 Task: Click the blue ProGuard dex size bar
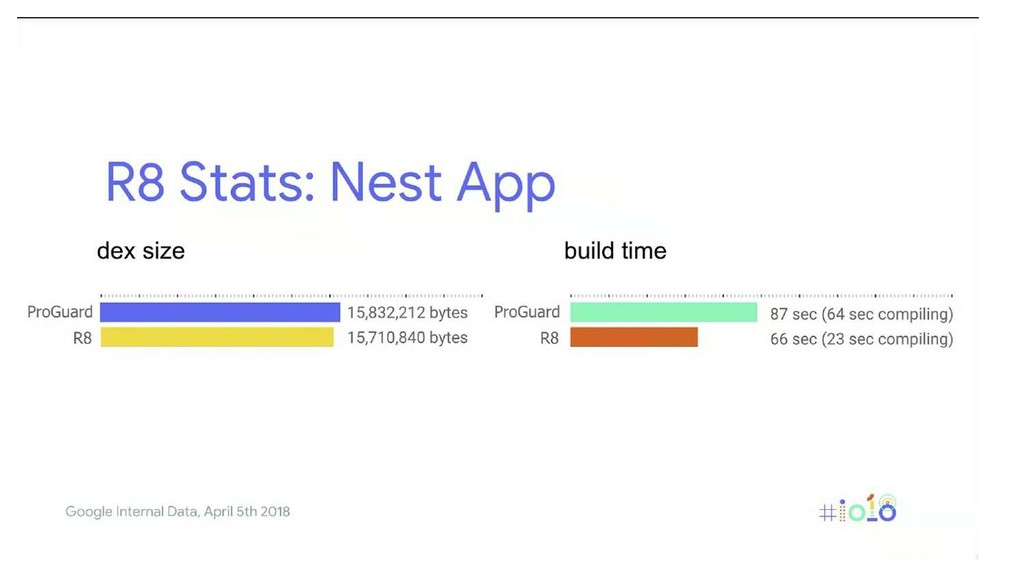point(220,312)
